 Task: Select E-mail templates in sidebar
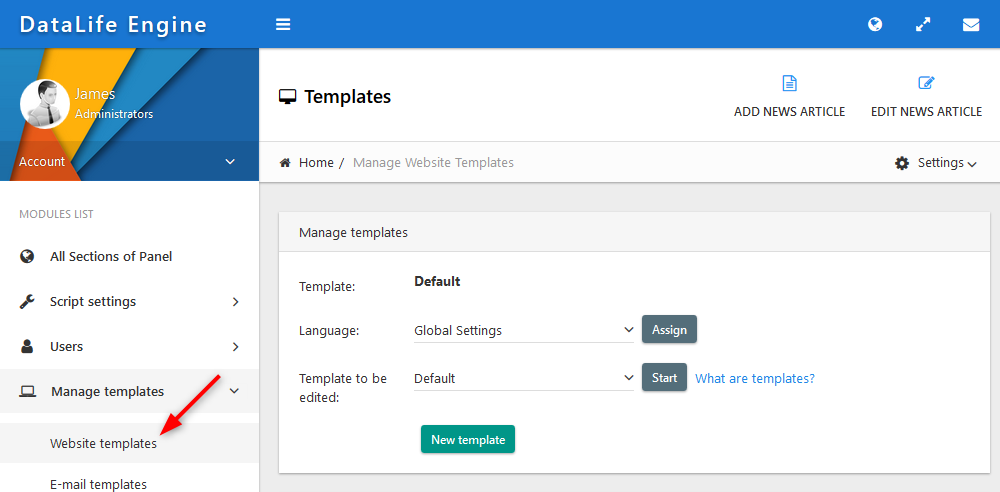(98, 484)
